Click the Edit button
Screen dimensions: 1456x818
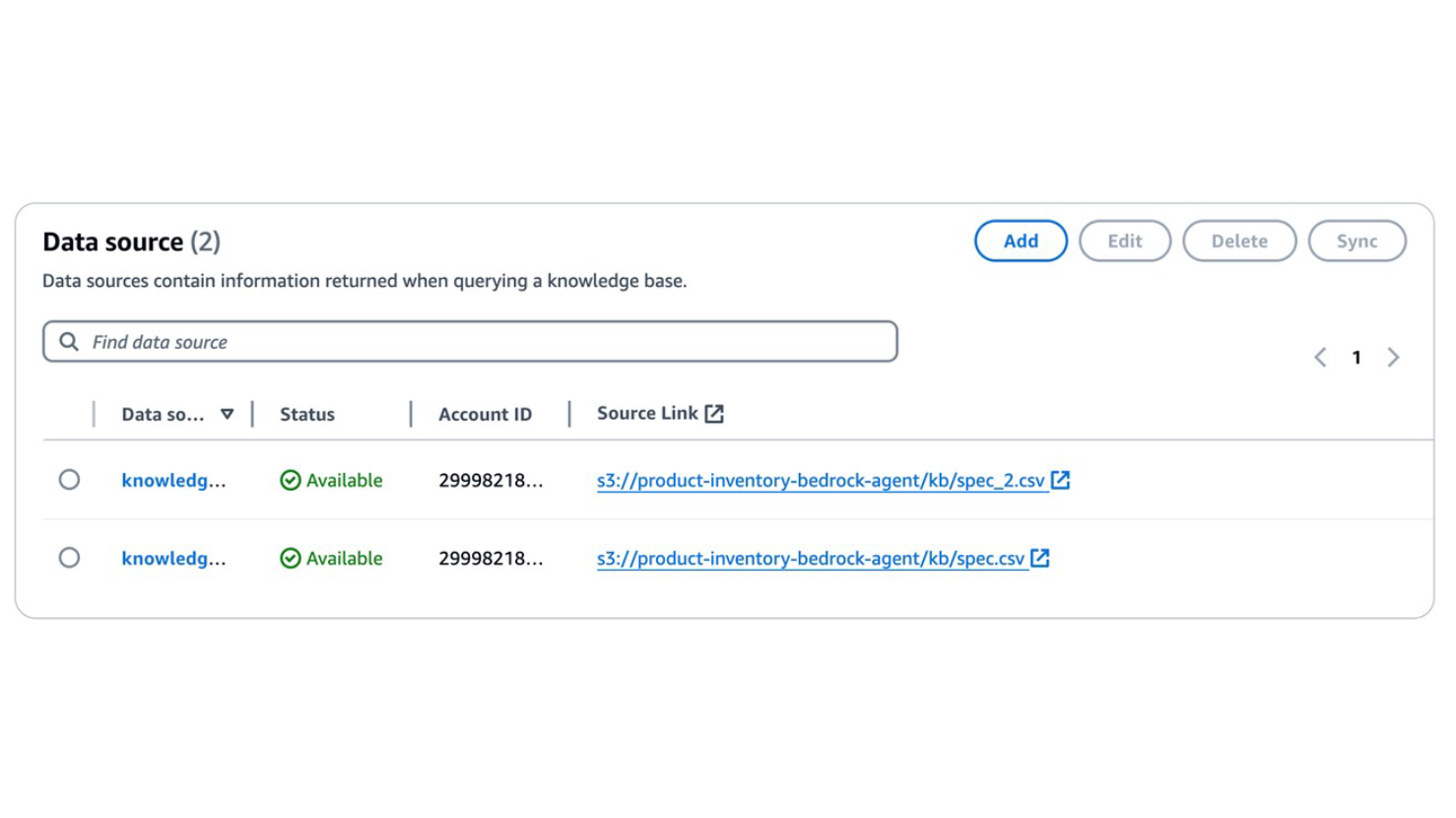tap(1124, 241)
